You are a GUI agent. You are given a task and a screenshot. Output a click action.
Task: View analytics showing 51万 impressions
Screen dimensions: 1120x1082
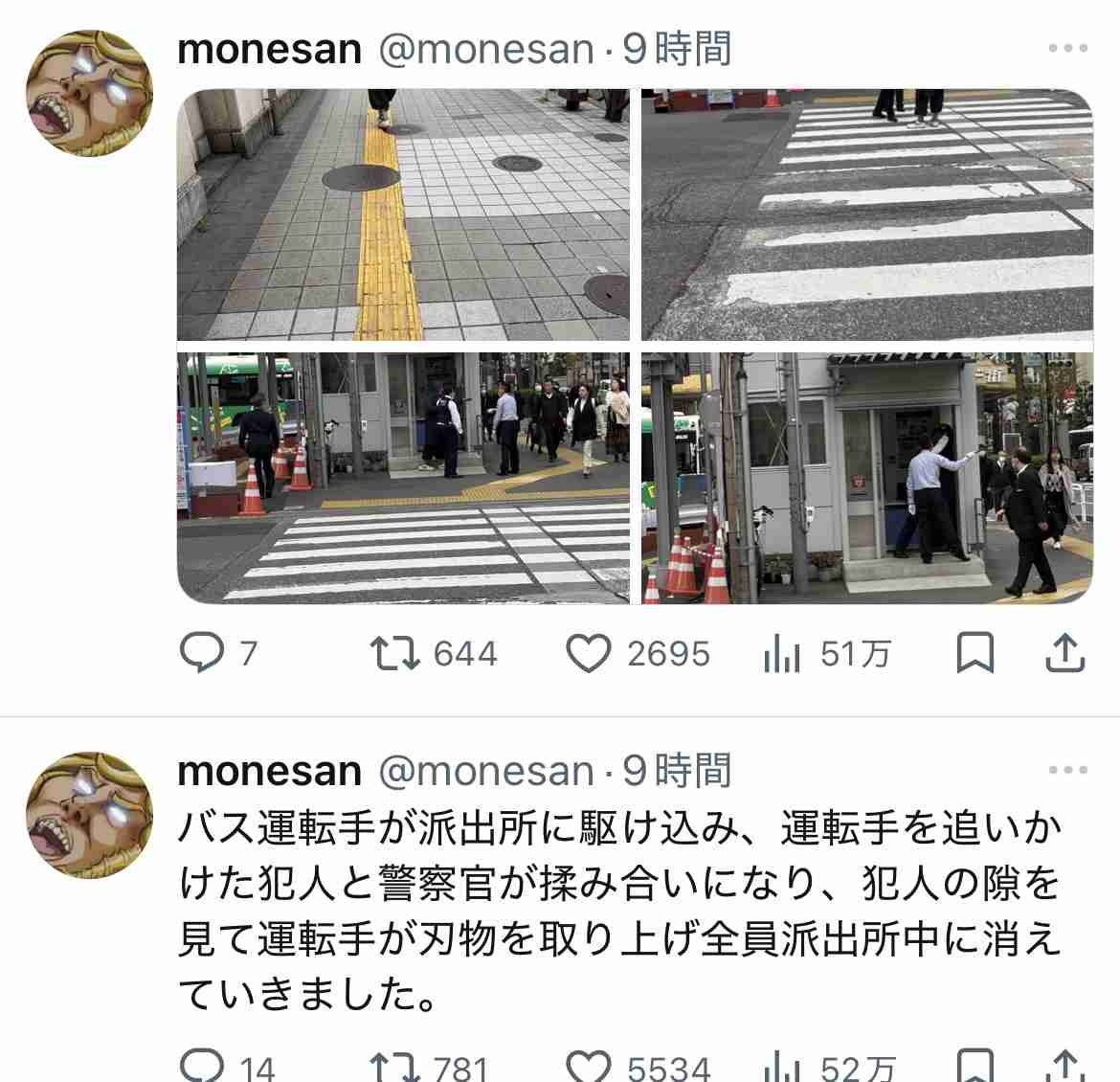point(826,653)
